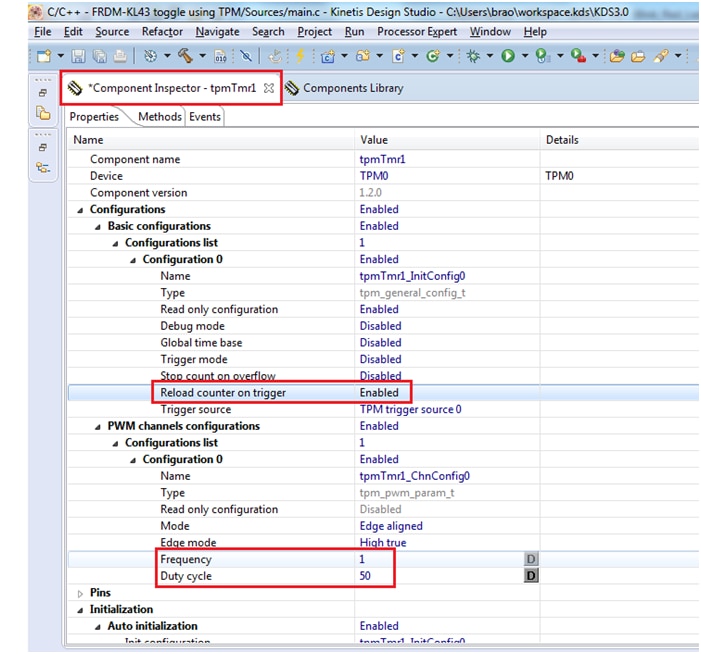The height and width of the screenshot is (654, 701).
Task: Open the Debug bug dropdown arrow
Action: click(x=490, y=56)
